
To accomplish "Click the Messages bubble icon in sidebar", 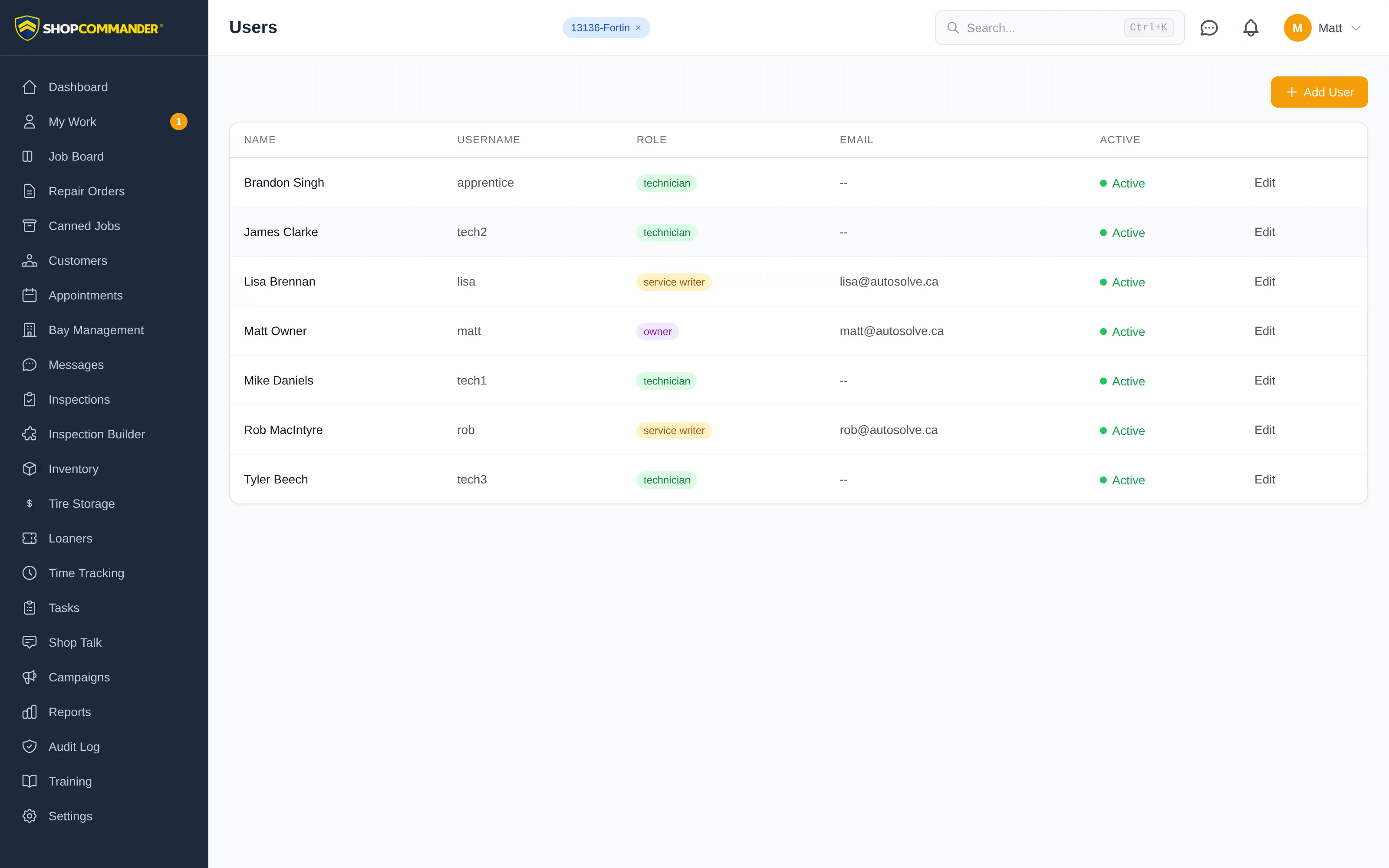I will point(29,365).
